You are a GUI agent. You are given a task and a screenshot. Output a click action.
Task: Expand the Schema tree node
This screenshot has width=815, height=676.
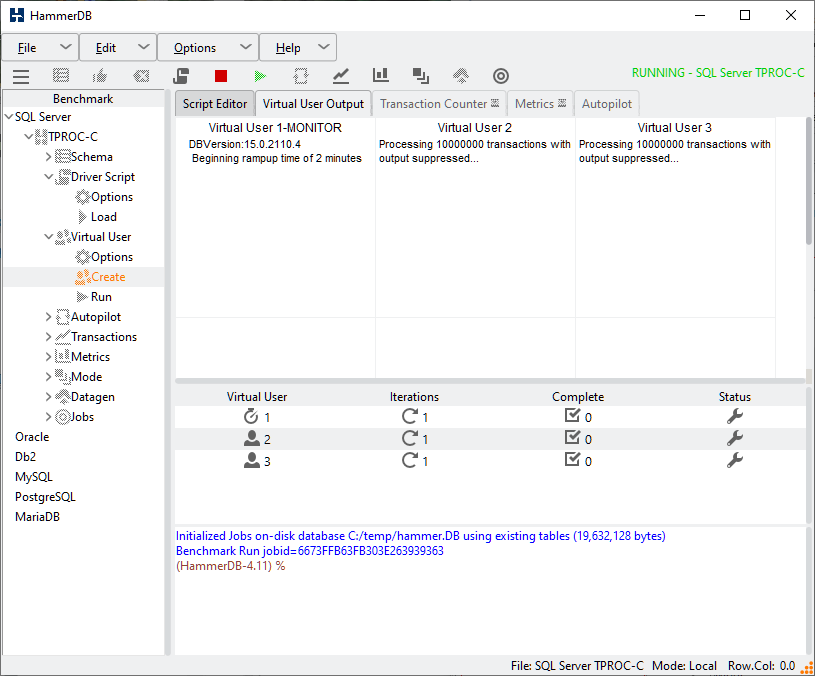click(48, 157)
